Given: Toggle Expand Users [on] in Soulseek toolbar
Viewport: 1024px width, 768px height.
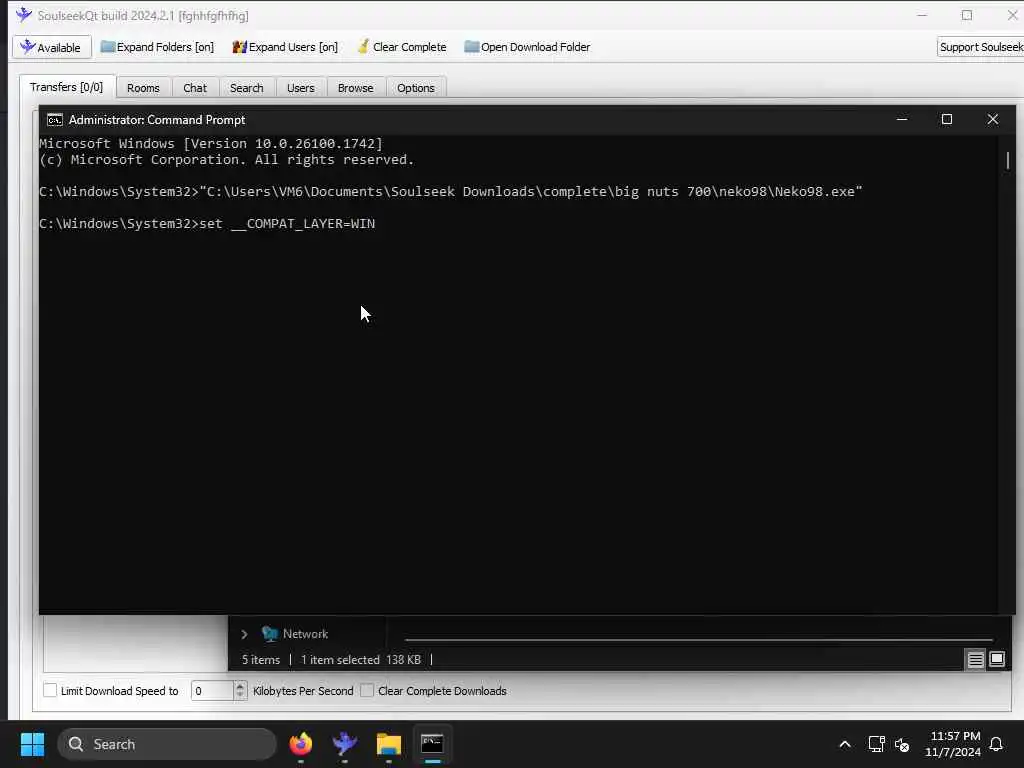Looking at the screenshot, I should pos(285,47).
